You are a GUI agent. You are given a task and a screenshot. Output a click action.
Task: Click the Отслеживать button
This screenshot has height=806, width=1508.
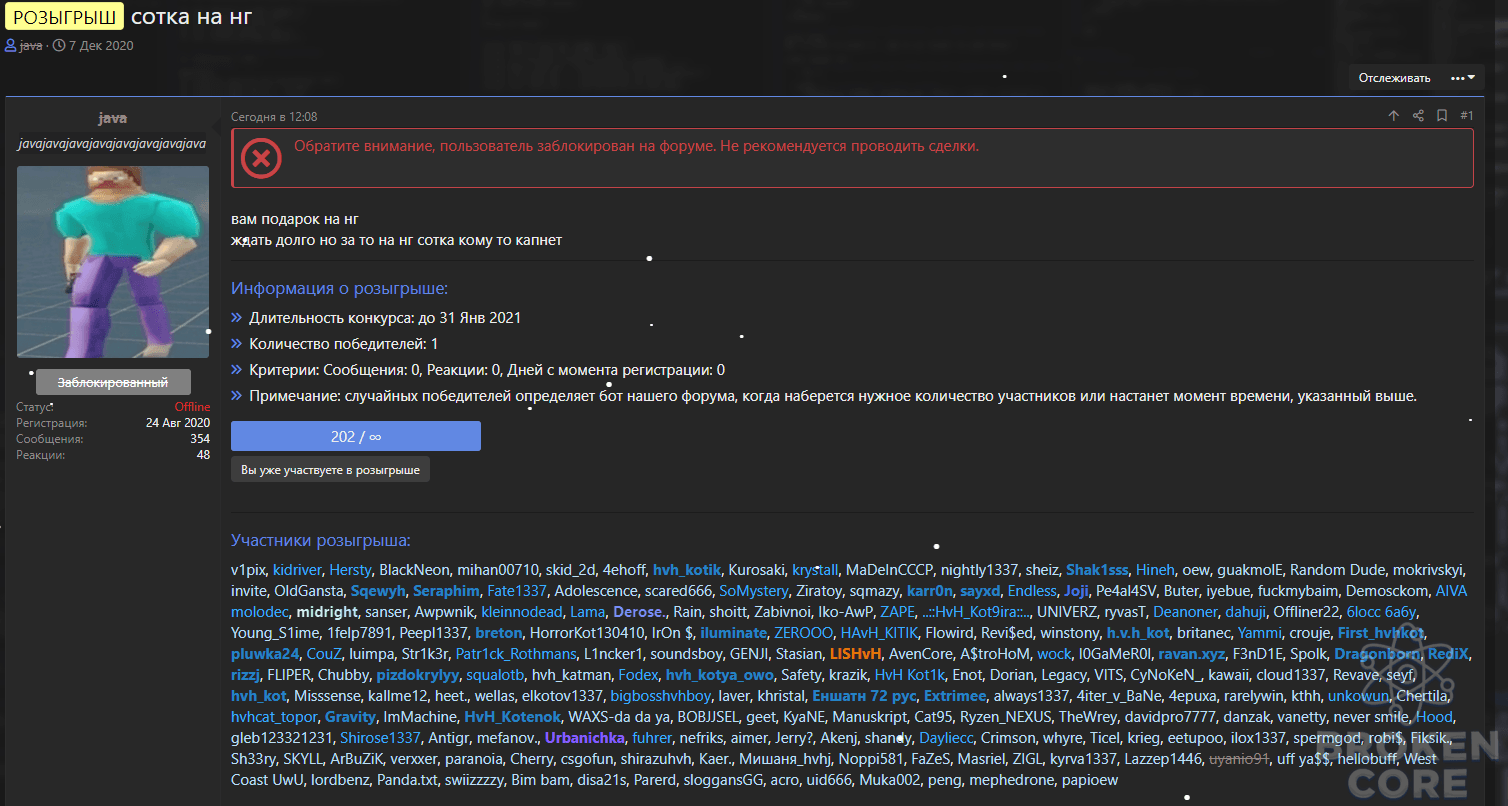coord(1394,78)
